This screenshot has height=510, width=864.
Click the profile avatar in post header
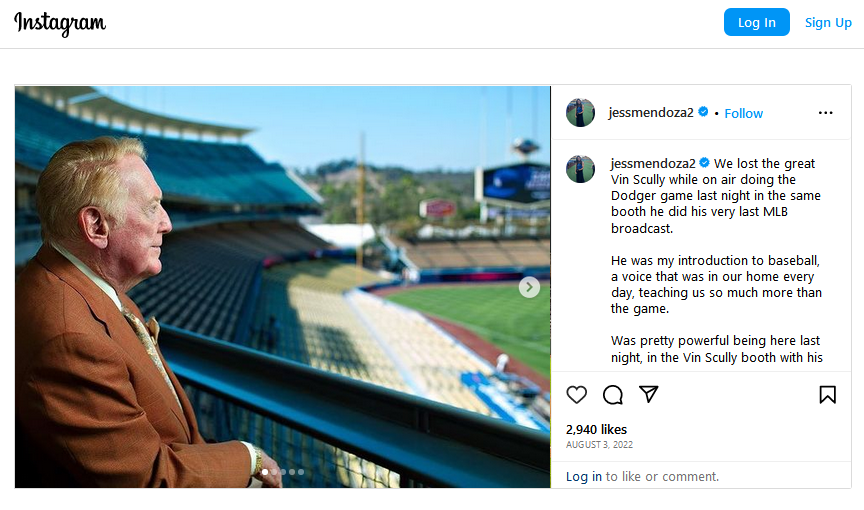(x=580, y=113)
